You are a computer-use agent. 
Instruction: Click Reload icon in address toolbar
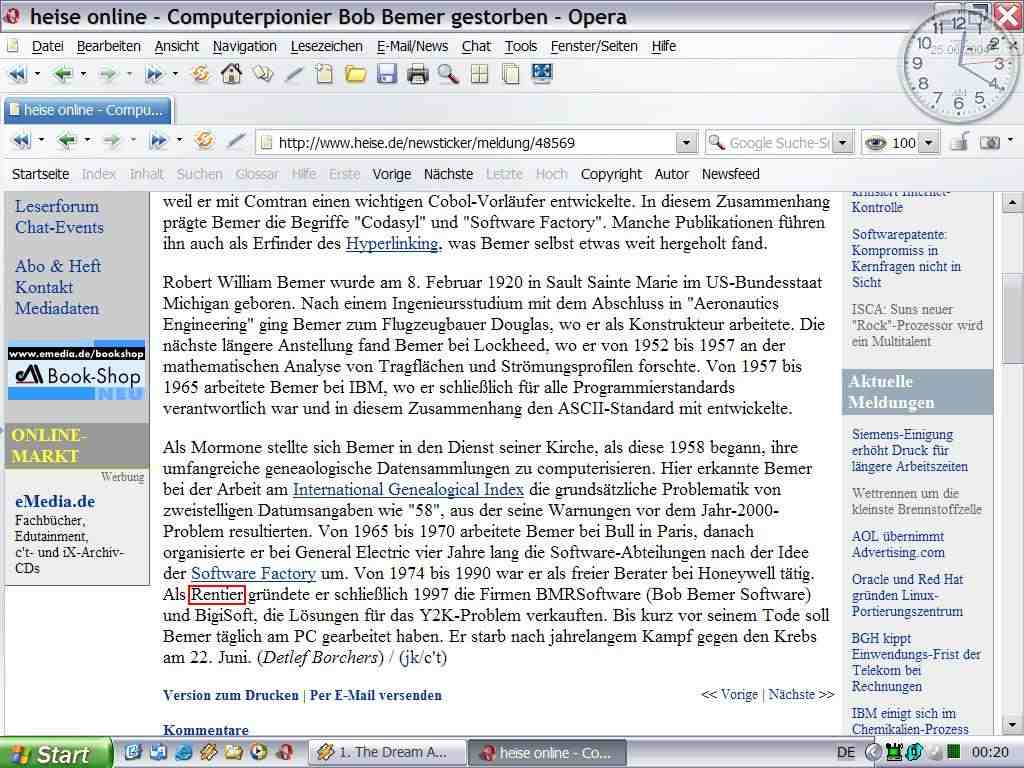click(204, 140)
